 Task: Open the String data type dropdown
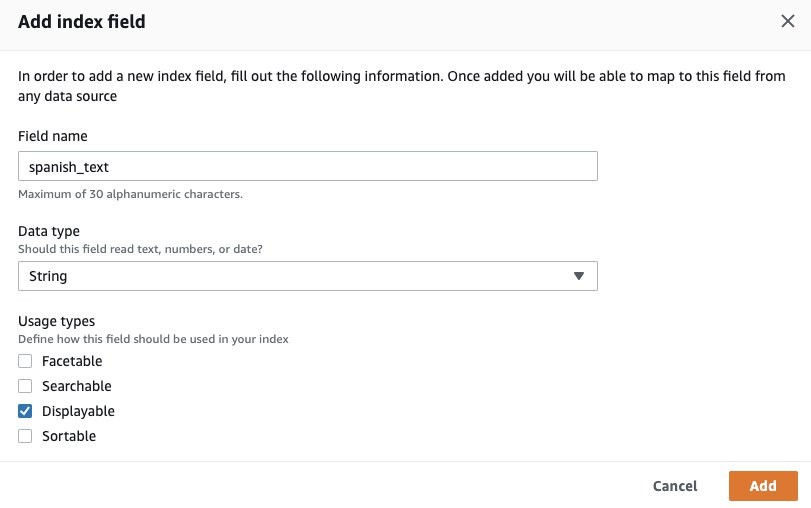coord(308,276)
